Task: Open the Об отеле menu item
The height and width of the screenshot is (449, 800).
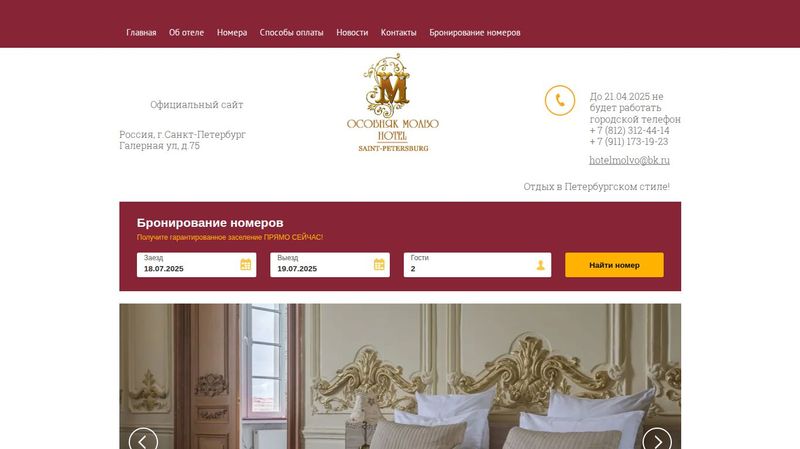Action: pos(186,33)
